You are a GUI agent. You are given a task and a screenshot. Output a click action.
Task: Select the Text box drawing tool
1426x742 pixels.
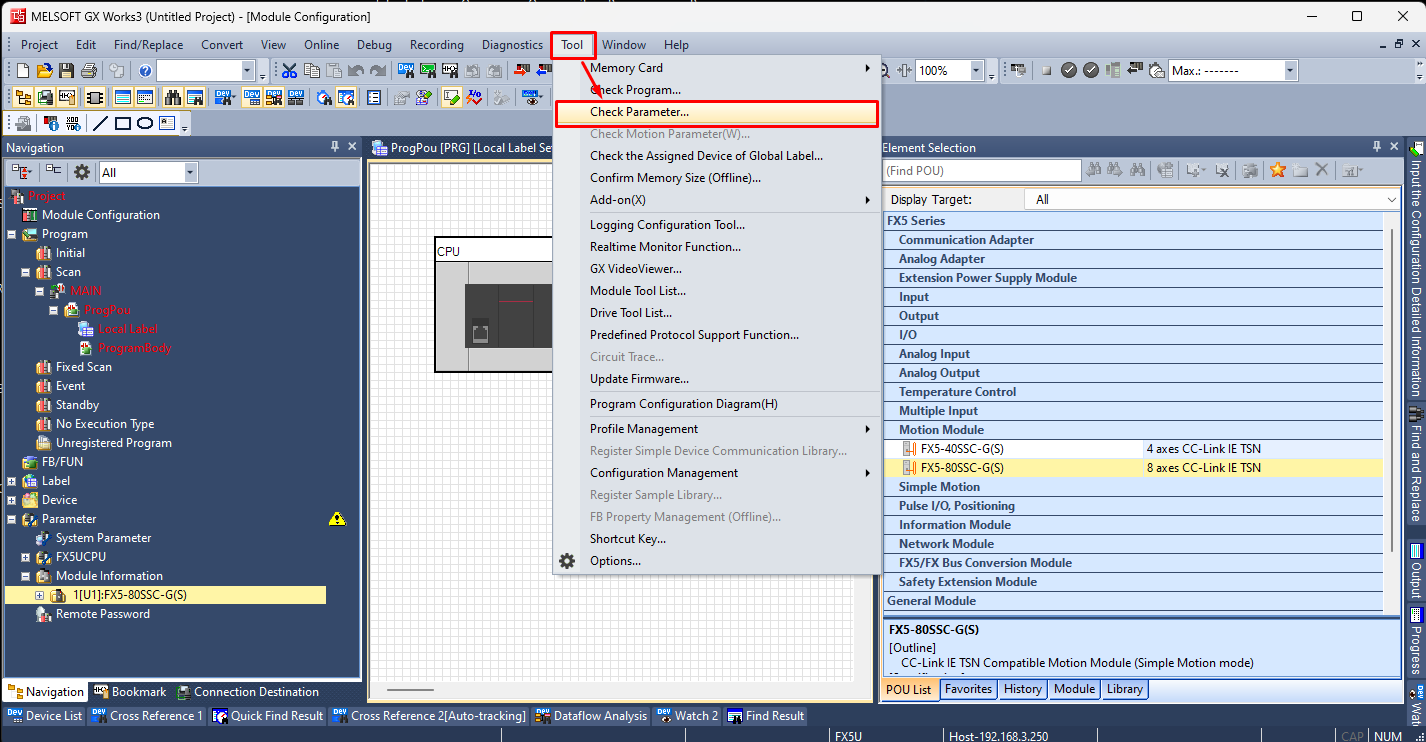(167, 124)
